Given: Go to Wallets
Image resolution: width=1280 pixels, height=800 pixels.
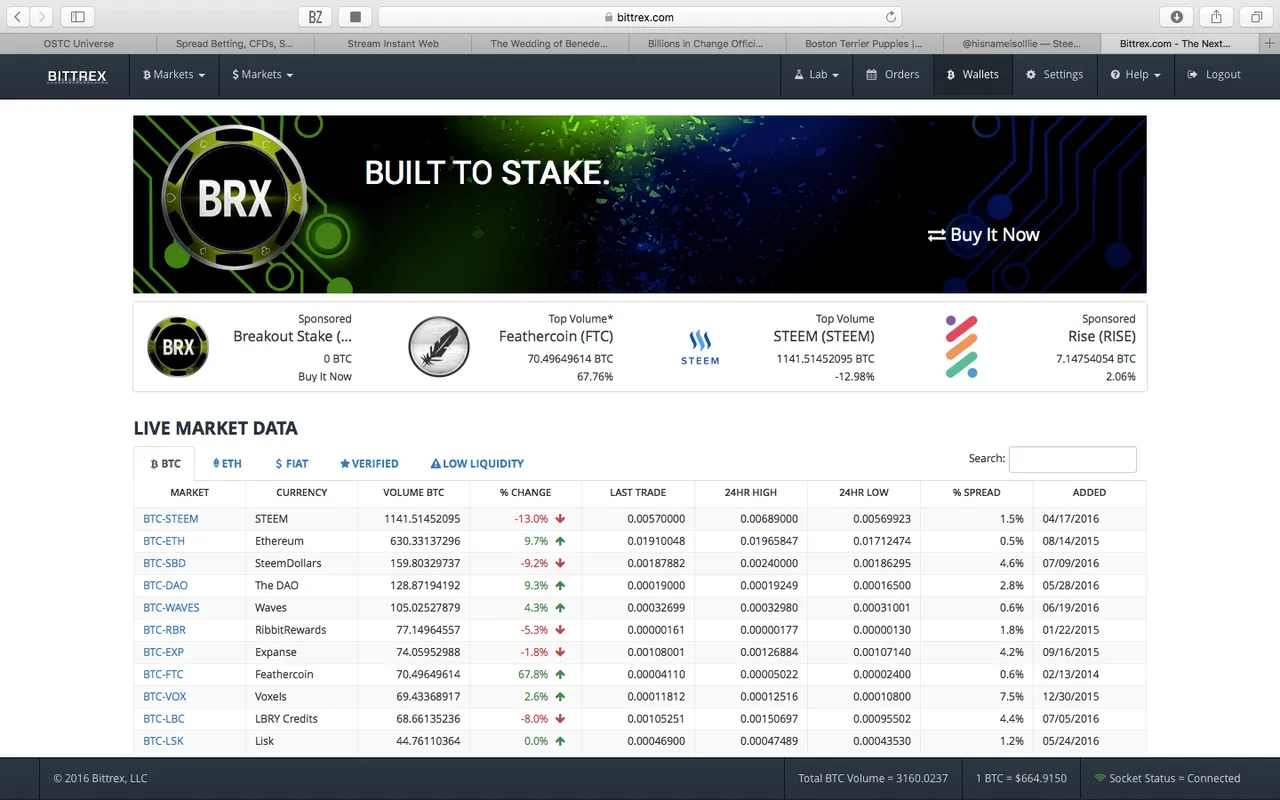Looking at the screenshot, I should pos(971,75).
